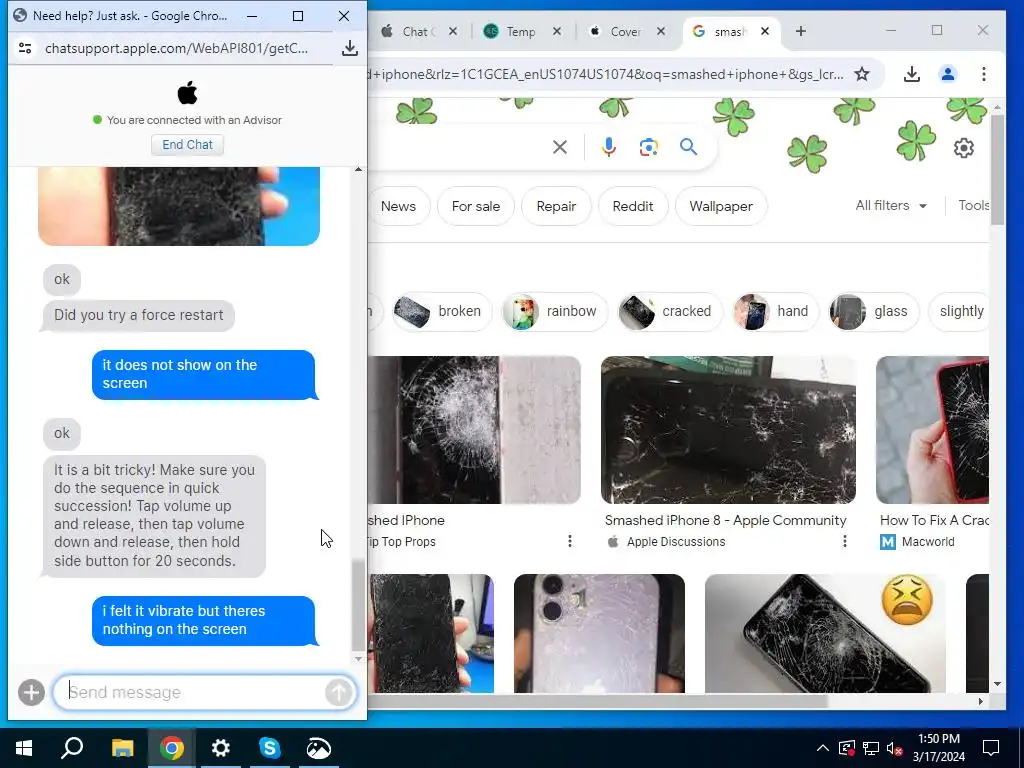Refine search with rainbow chip
1024x768 pixels.
click(x=554, y=312)
